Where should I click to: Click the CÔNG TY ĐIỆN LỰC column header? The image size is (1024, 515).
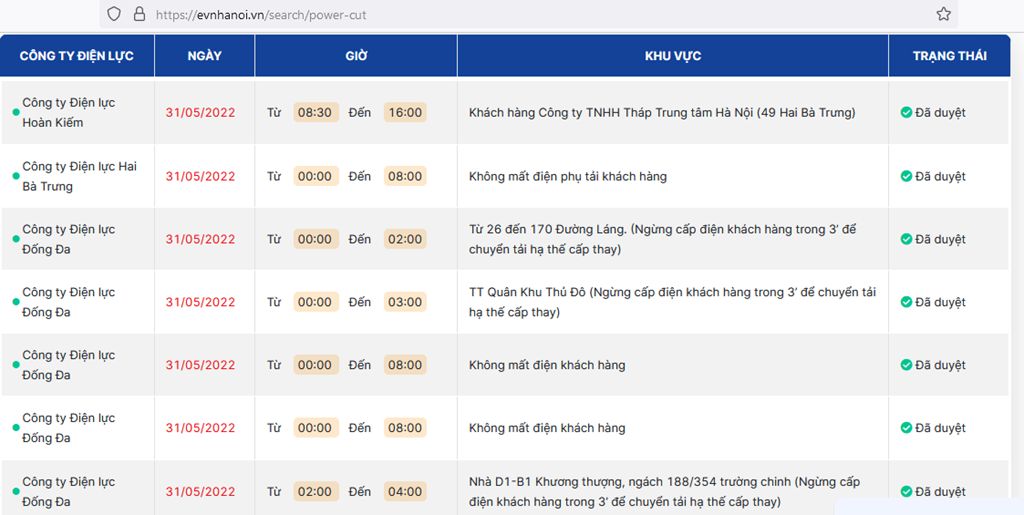point(77,55)
